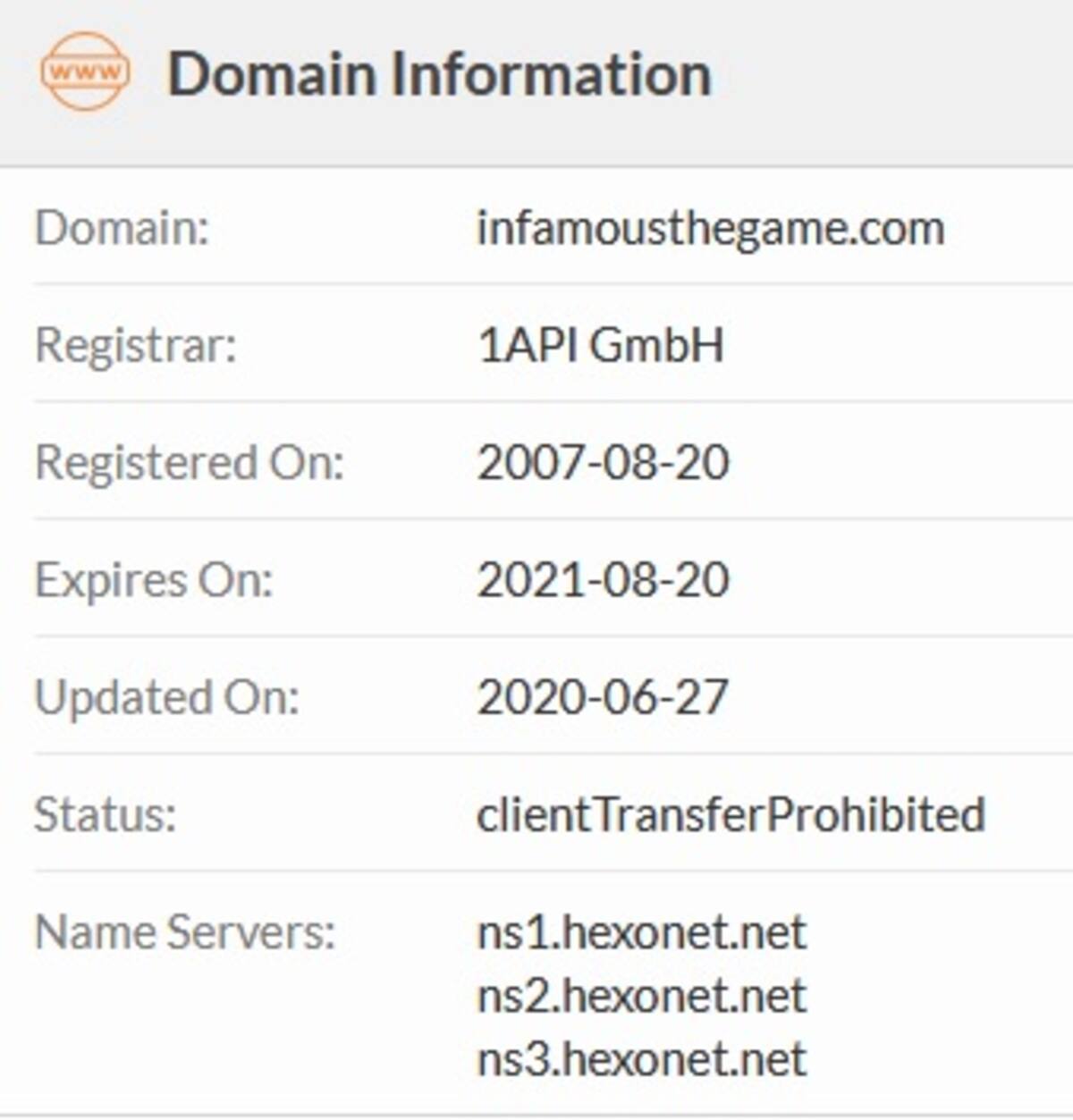Click the Updated On: label
Image resolution: width=1073 pixels, height=1120 pixels.
167,697
